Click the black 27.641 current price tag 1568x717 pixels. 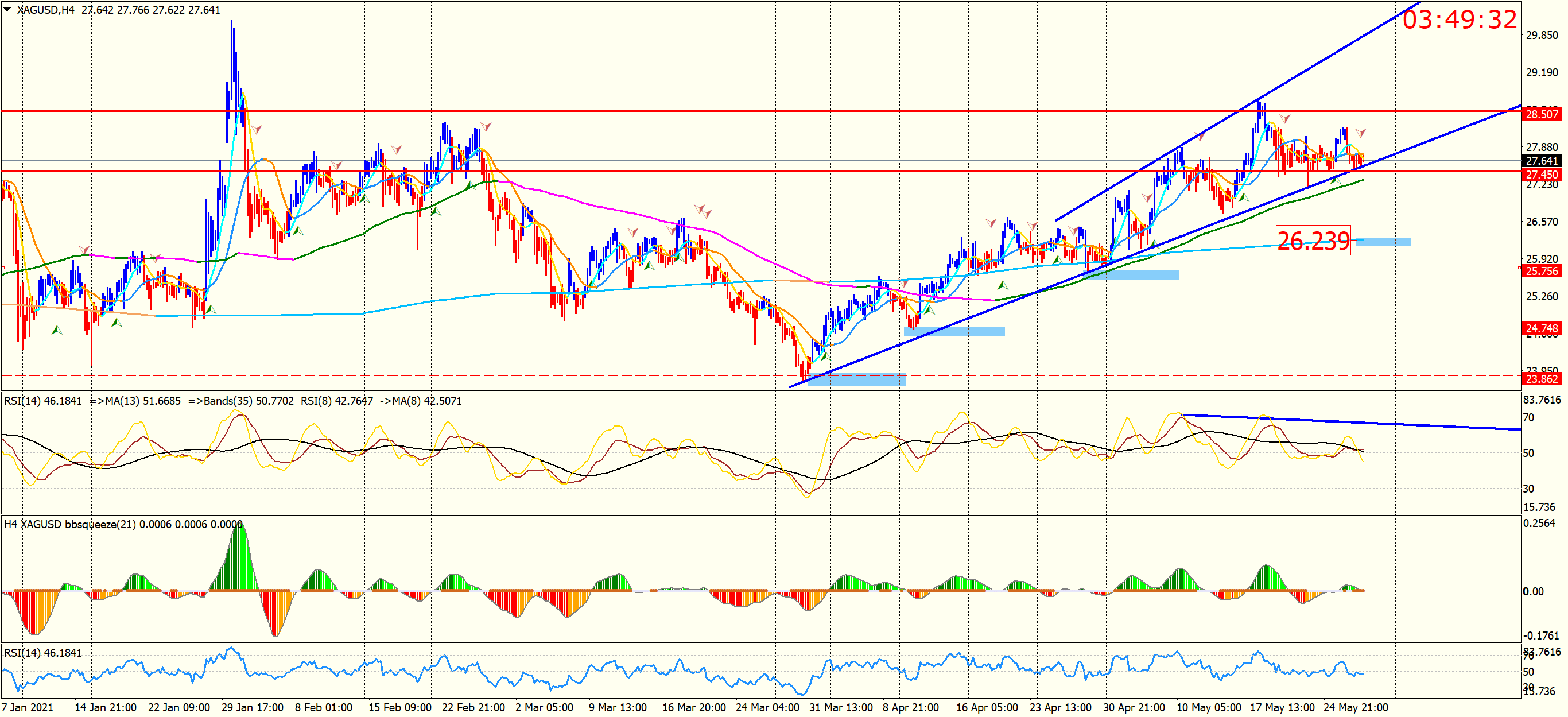tap(1541, 161)
